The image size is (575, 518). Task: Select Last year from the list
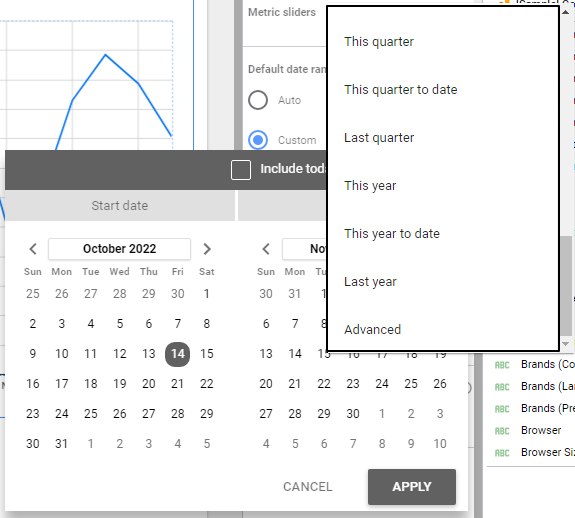pos(370,282)
